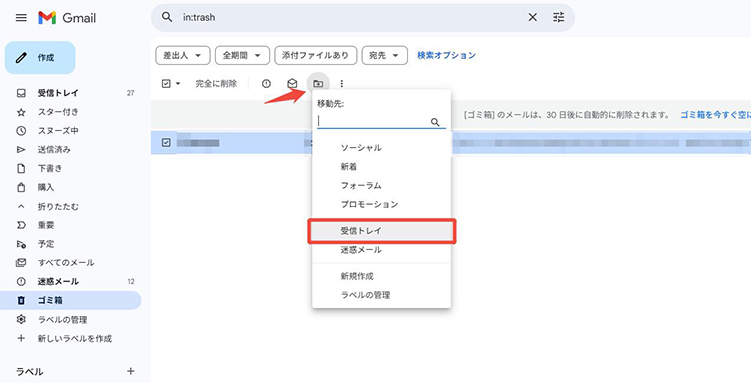Click the drafts page icon
The image size is (751, 383).
point(21,169)
